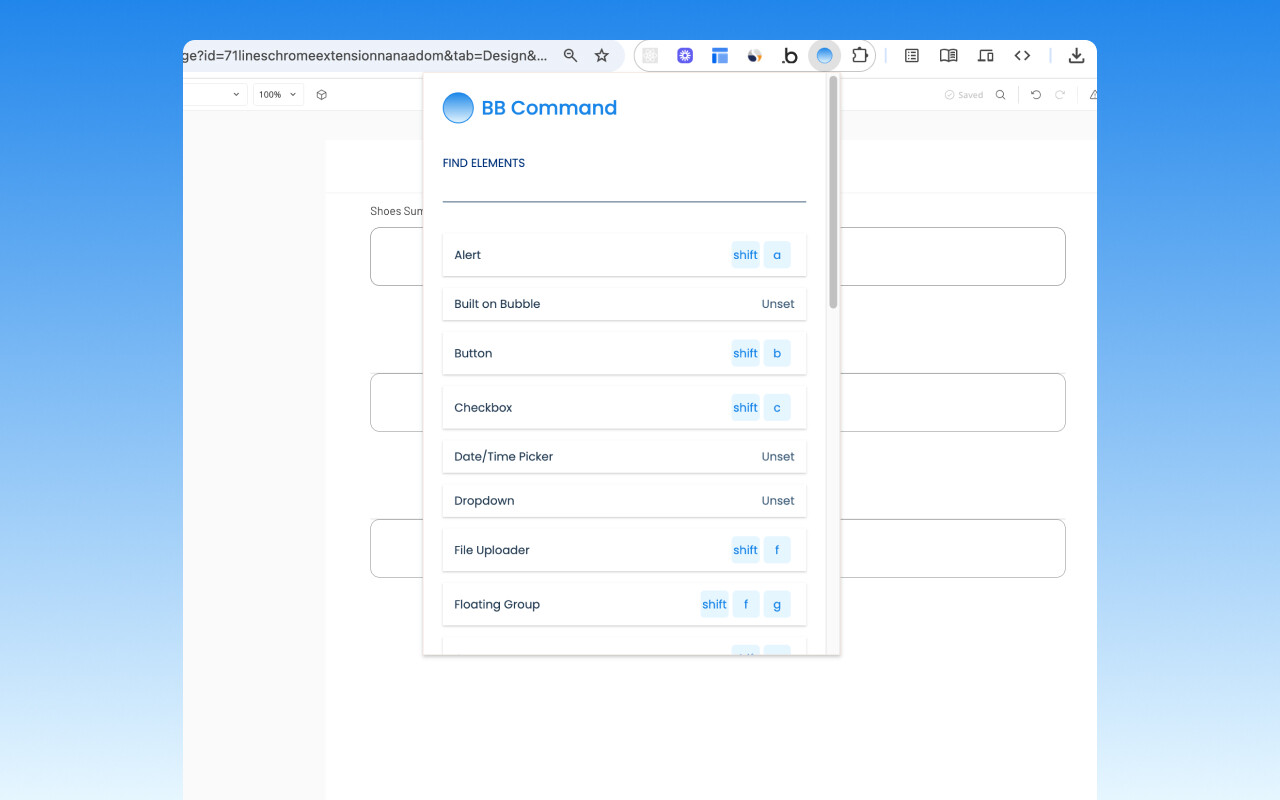Click the redo arrow in the editor
1280x800 pixels.
point(1060,95)
